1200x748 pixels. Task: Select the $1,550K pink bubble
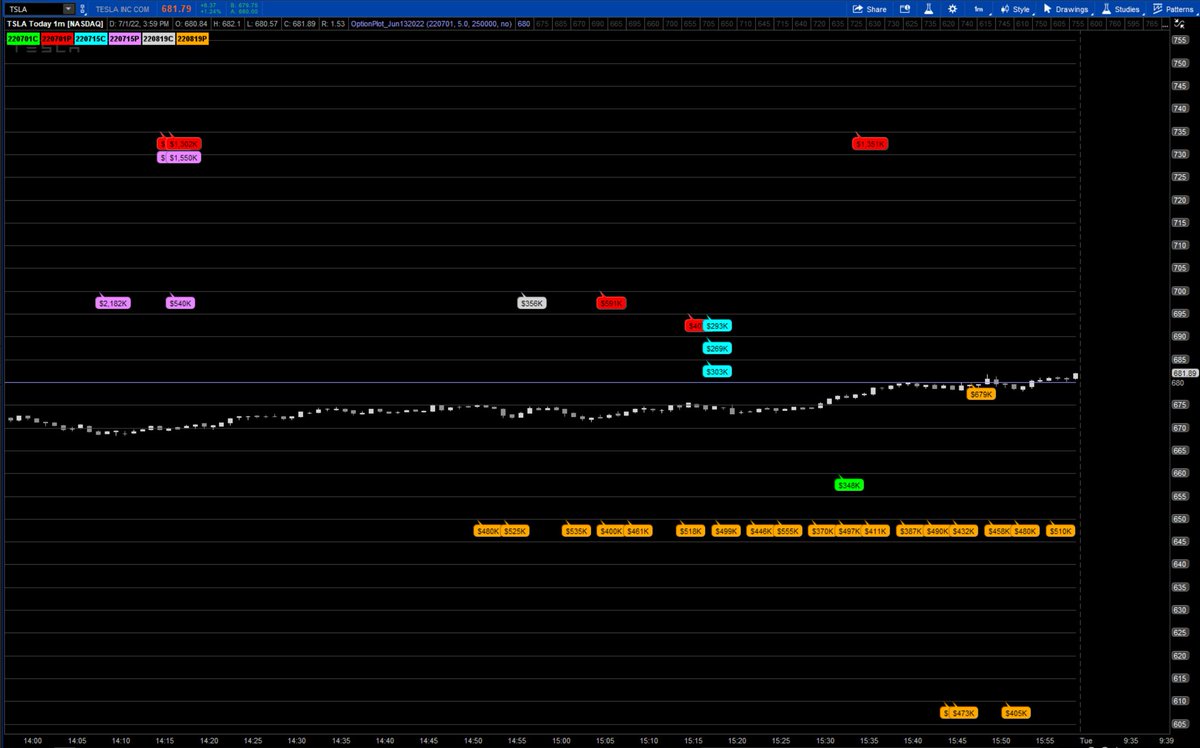pyautogui.click(x=184, y=158)
